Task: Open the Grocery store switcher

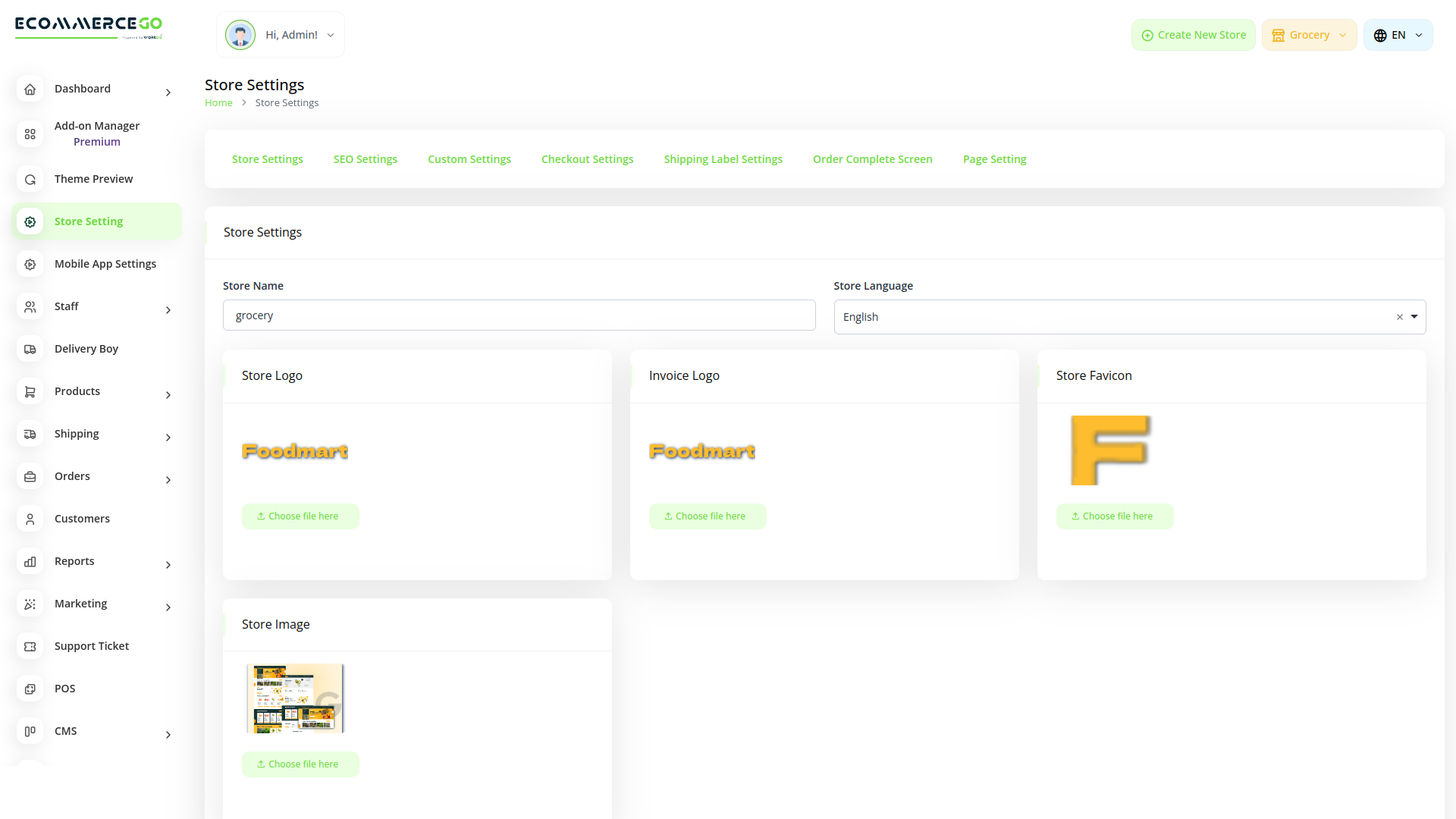Action: (1309, 34)
